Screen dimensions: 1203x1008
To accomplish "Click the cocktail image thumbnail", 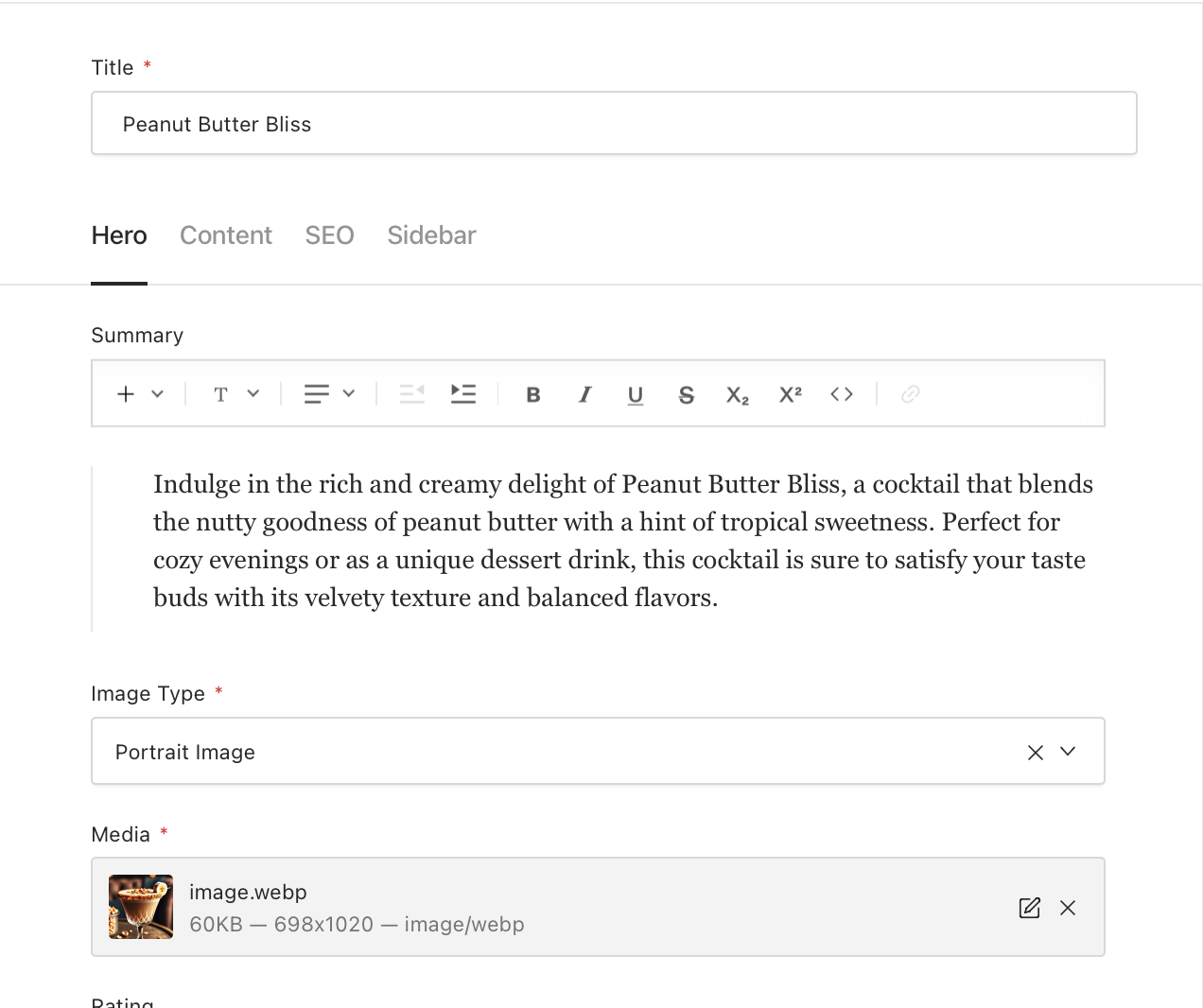I will [141, 907].
